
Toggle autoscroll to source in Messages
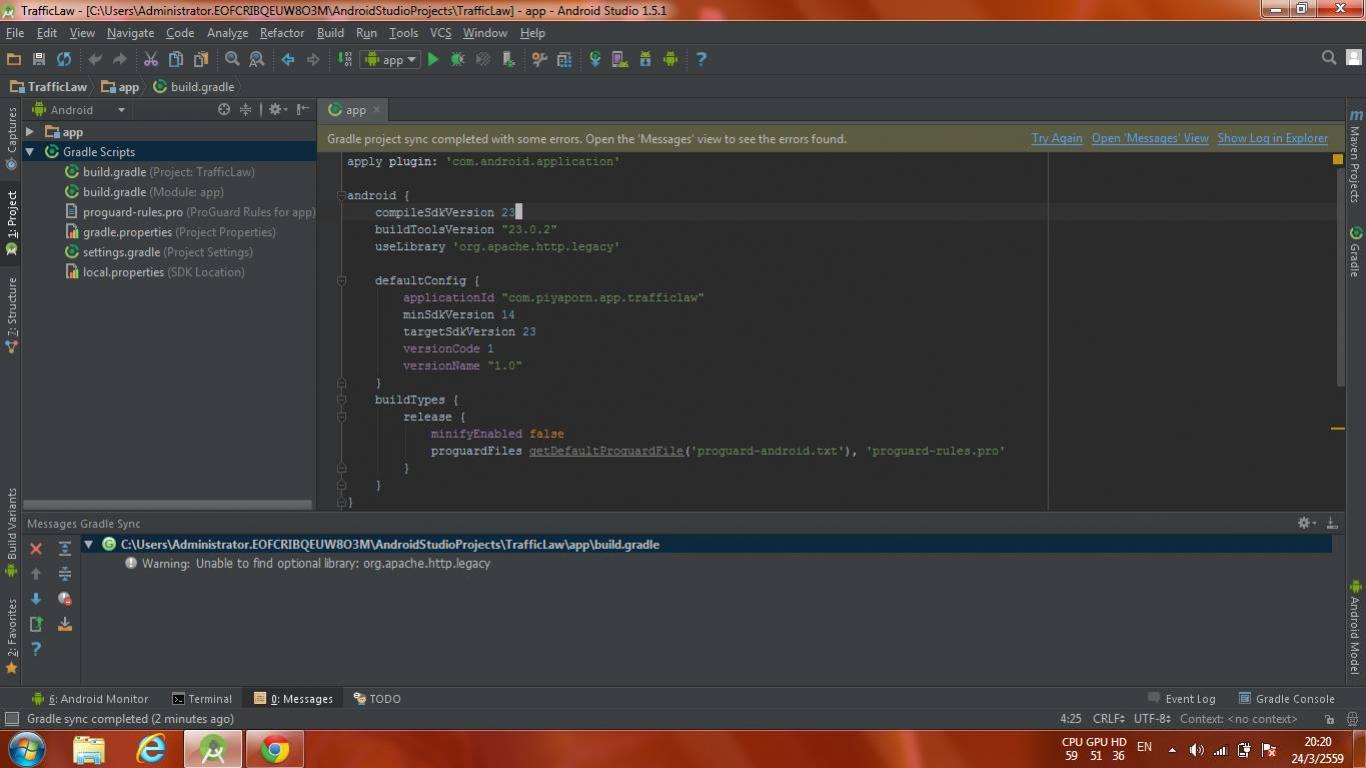pos(65,624)
